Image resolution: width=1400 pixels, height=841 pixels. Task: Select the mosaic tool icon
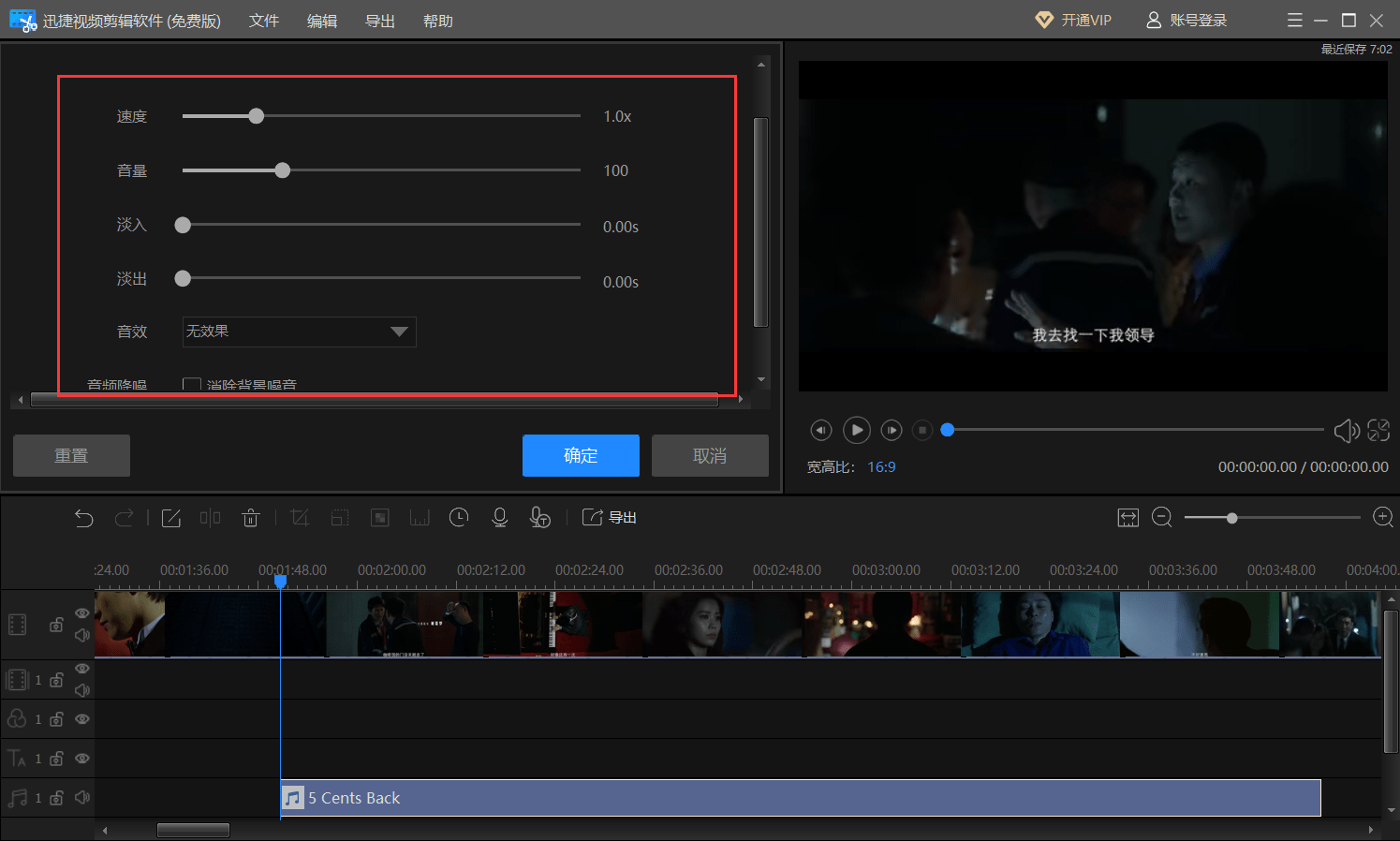point(380,518)
